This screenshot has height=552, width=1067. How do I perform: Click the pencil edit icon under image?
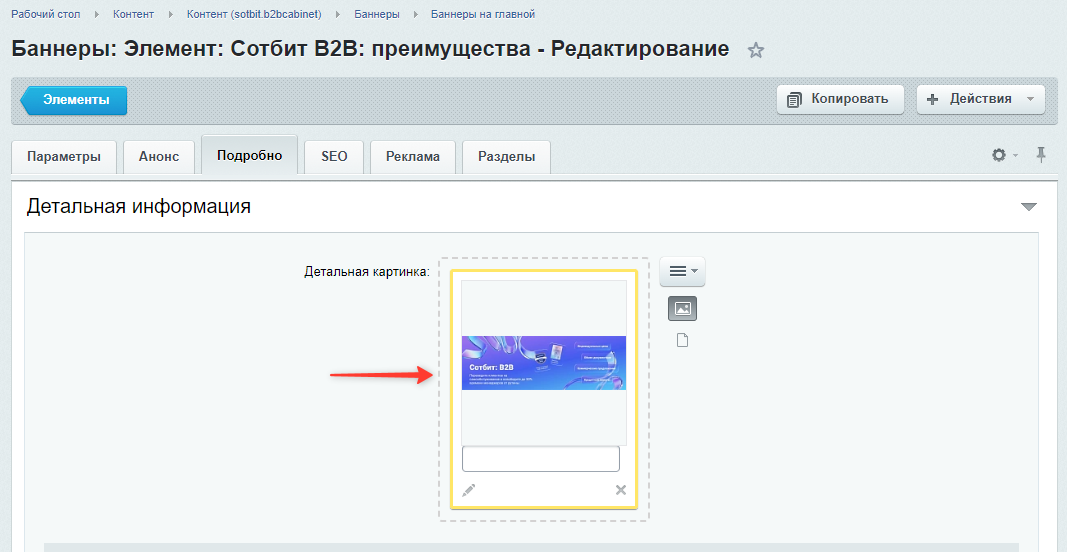click(468, 490)
